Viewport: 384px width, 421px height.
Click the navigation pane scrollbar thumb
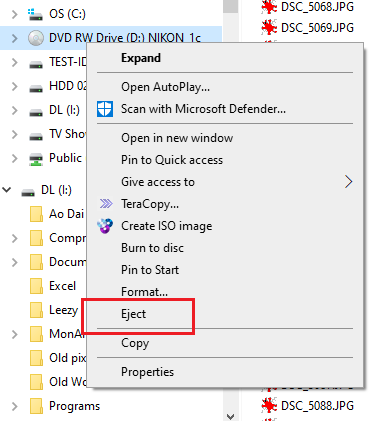pyautogui.click(x=230, y=6)
